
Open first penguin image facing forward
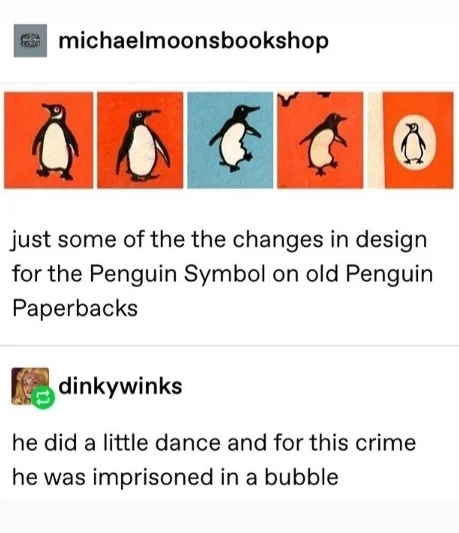[x=48, y=140]
